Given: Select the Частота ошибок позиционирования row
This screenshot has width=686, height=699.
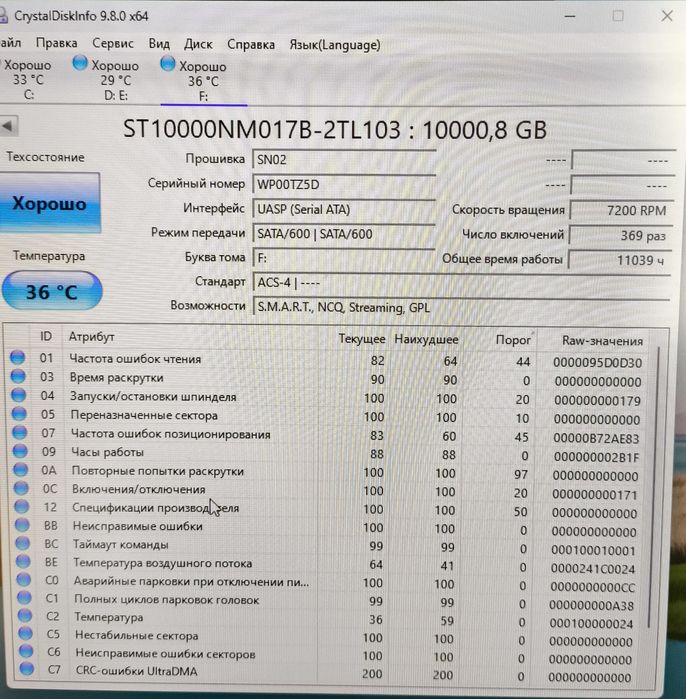Looking at the screenshot, I should 328,435.
